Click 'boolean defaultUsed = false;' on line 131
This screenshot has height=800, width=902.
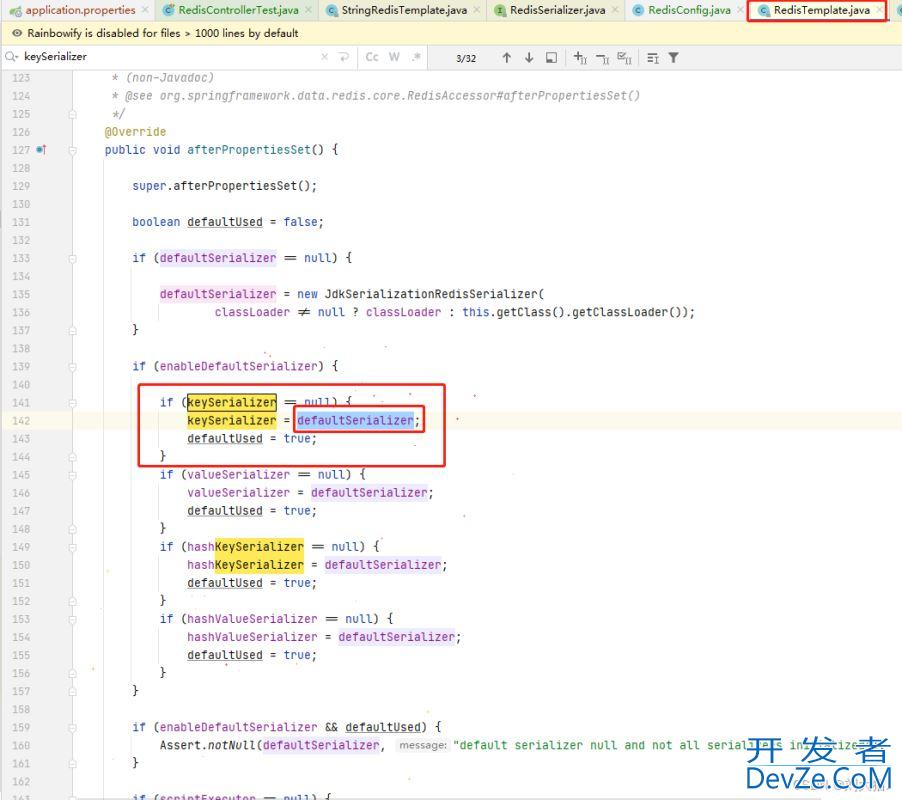[x=228, y=222]
